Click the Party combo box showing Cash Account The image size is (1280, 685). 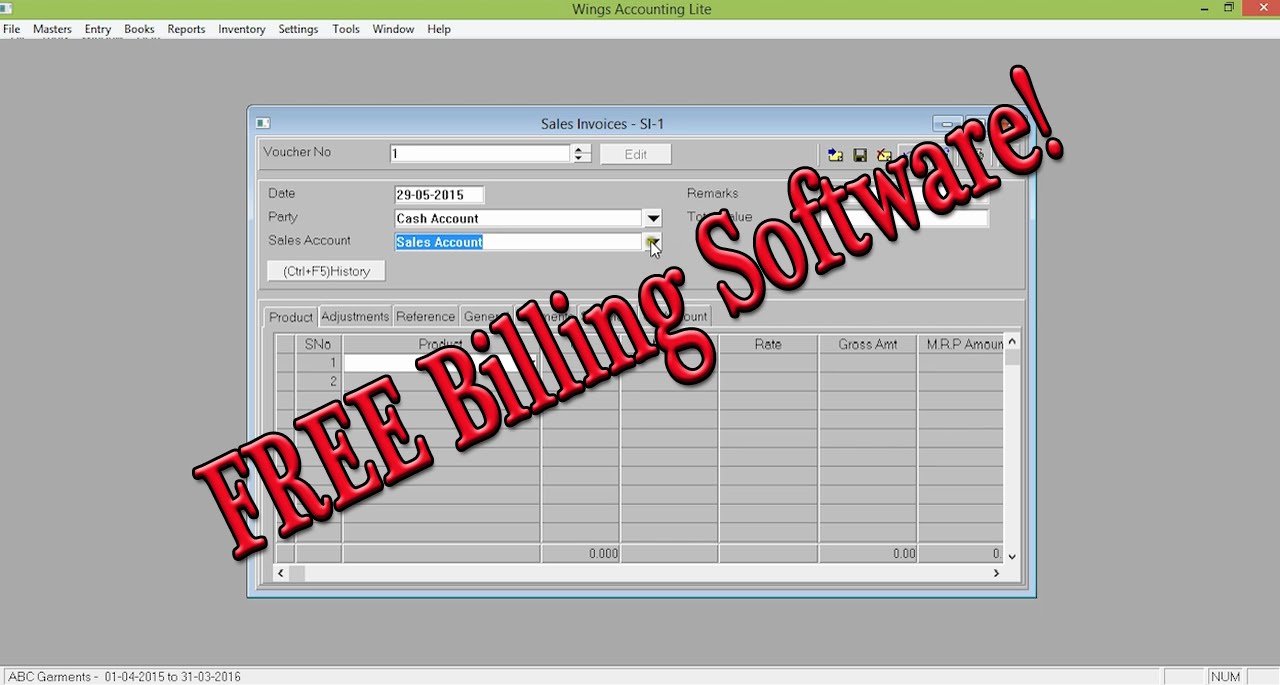tap(519, 218)
